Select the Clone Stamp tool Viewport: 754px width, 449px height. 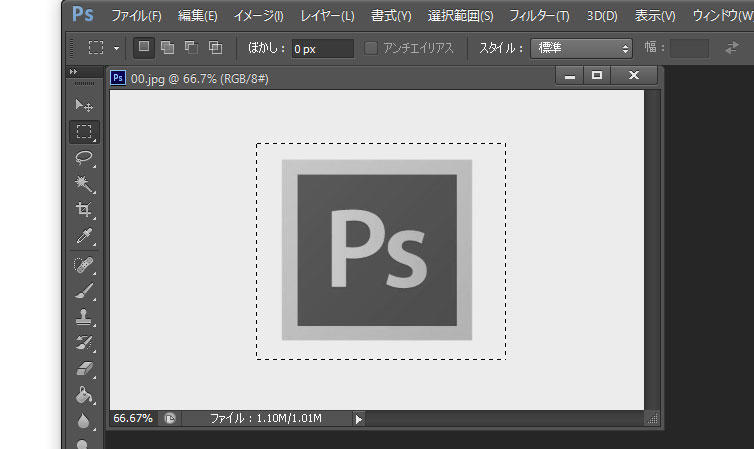pos(84,317)
